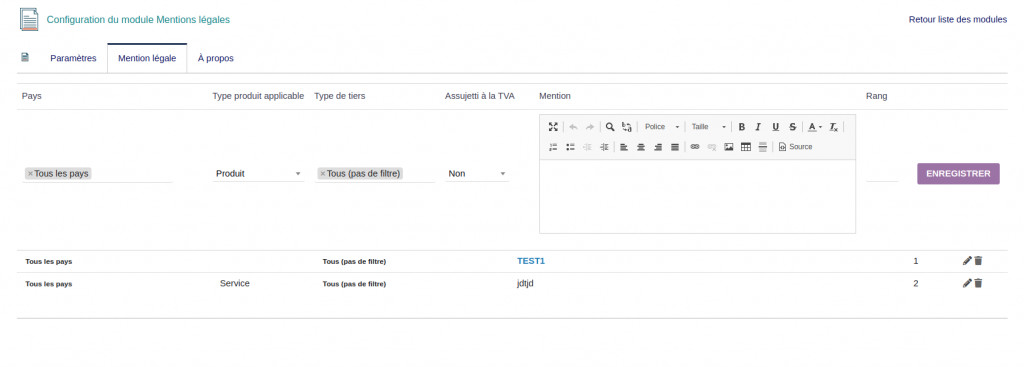The height and width of the screenshot is (367, 1024).
Task: Remove the 'Tous (pas de filtre)' tag
Action: click(323, 174)
